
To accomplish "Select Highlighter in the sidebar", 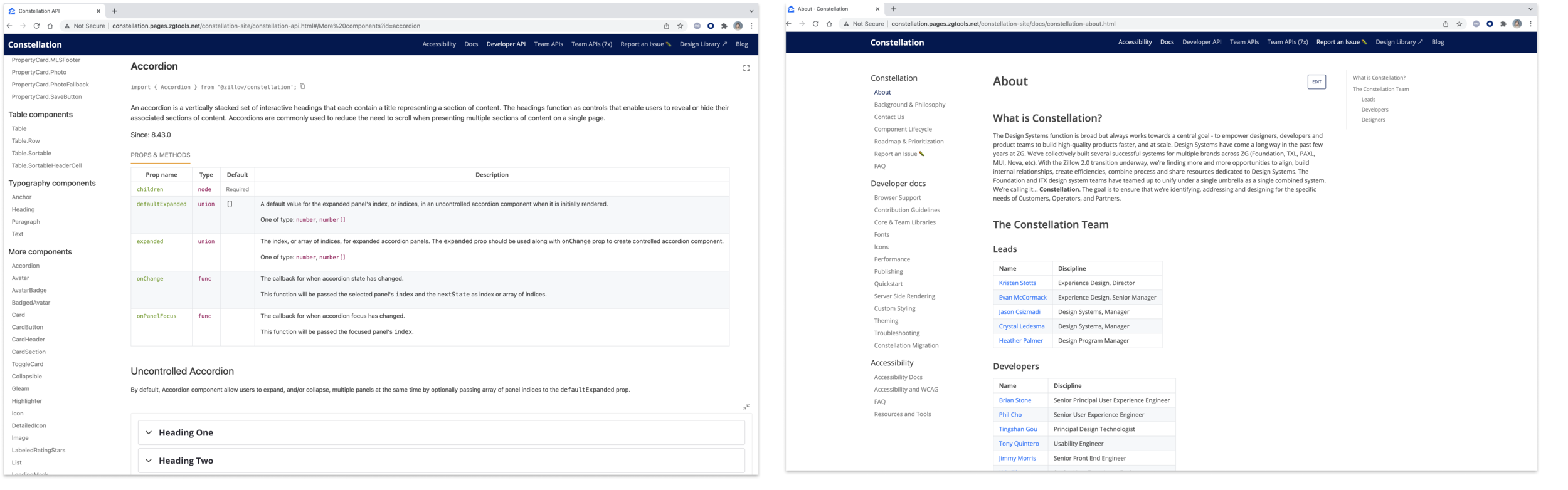I will 27,401.
